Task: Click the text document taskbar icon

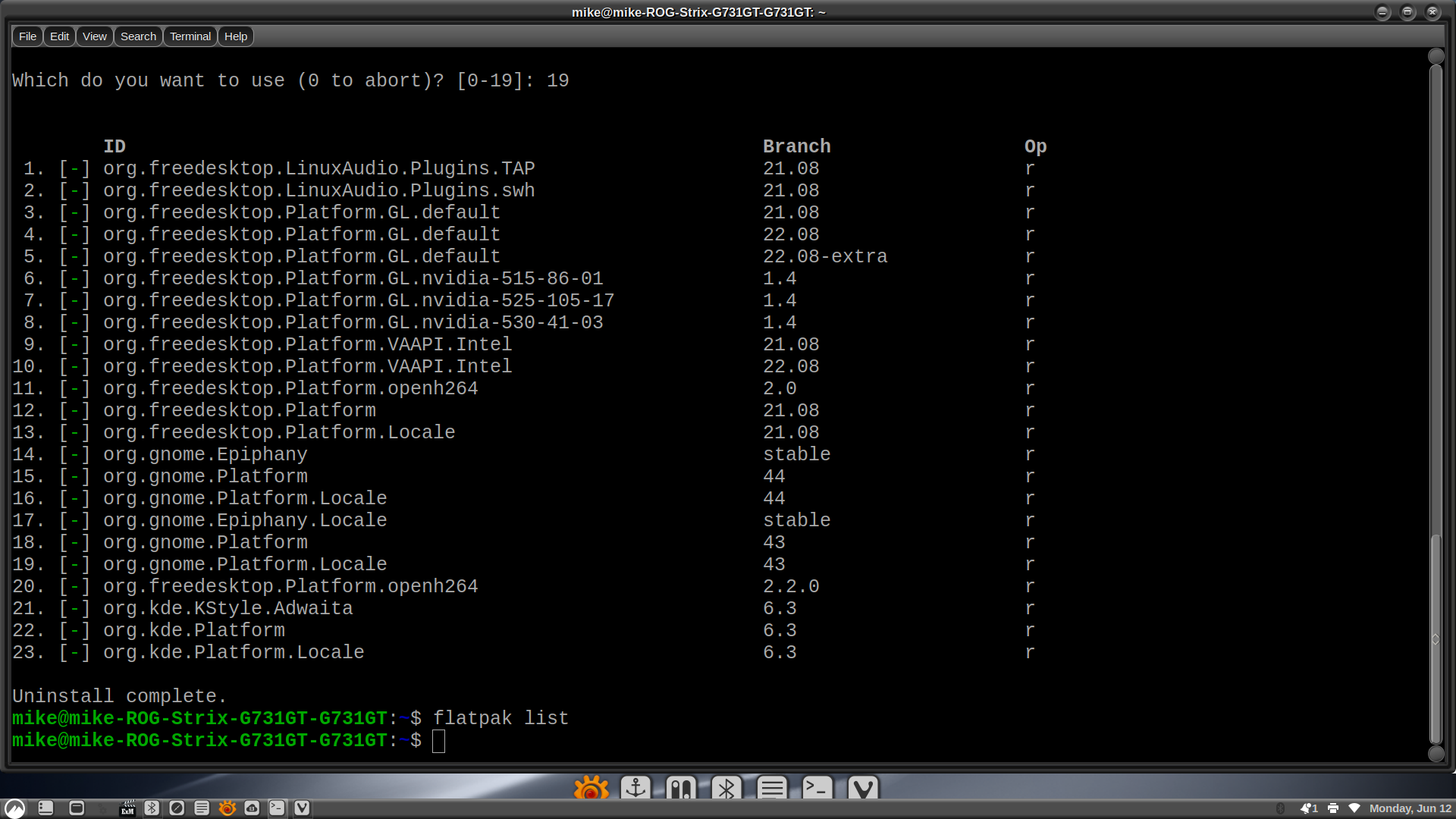Action: tap(202, 808)
